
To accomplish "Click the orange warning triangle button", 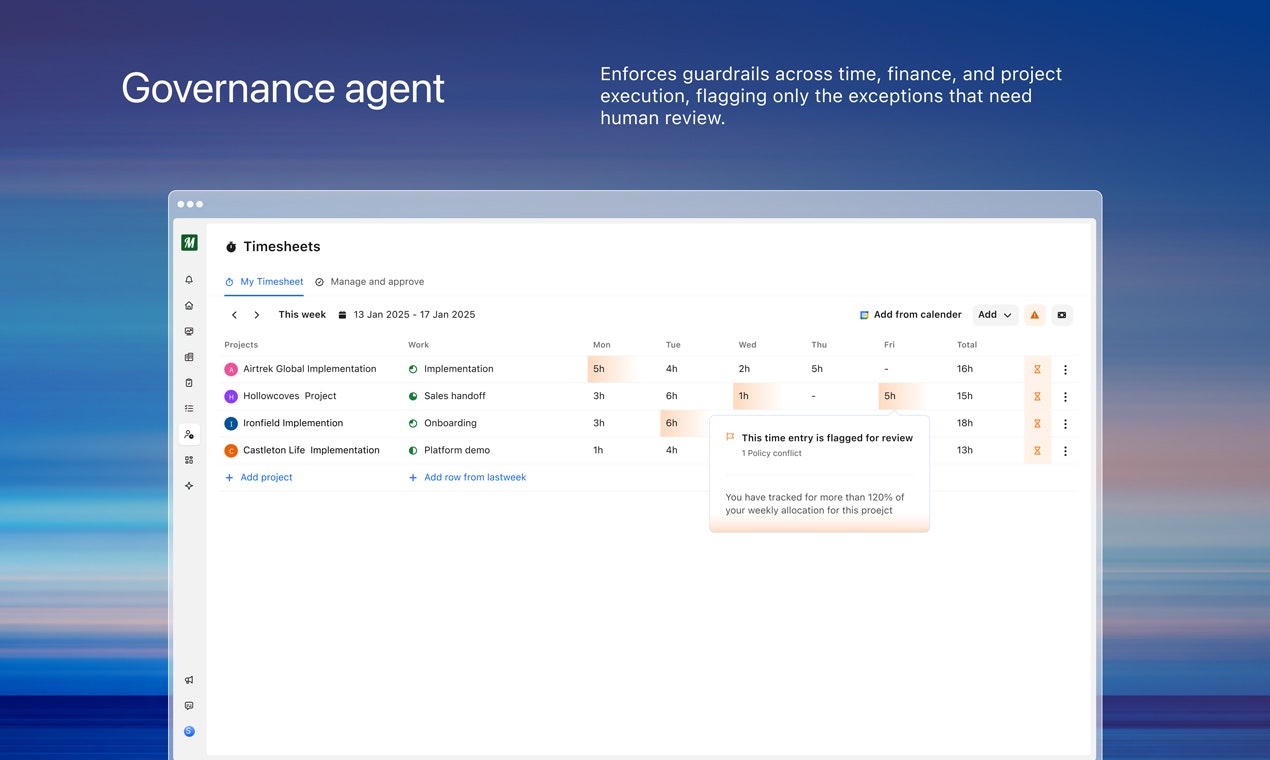I will point(1035,315).
